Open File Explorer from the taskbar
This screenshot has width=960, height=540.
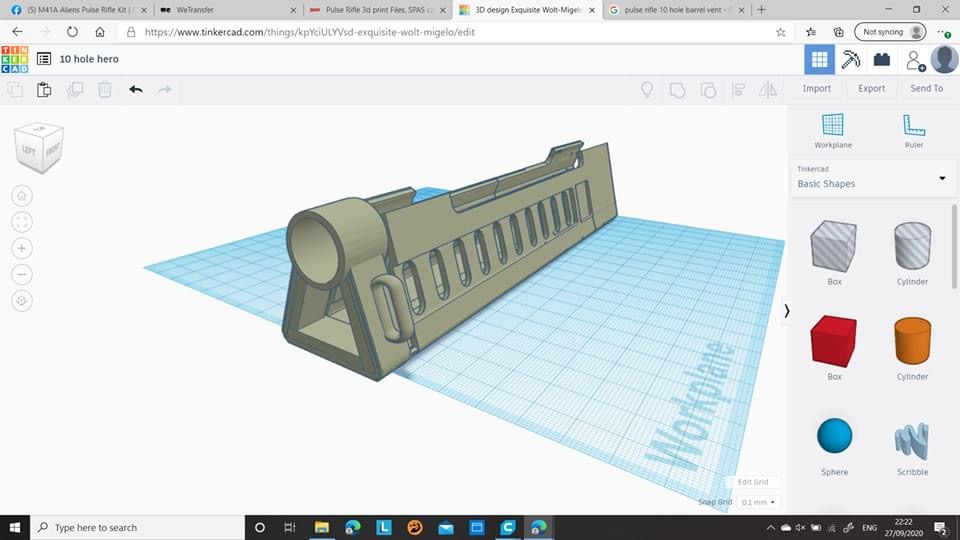pyautogui.click(x=321, y=527)
